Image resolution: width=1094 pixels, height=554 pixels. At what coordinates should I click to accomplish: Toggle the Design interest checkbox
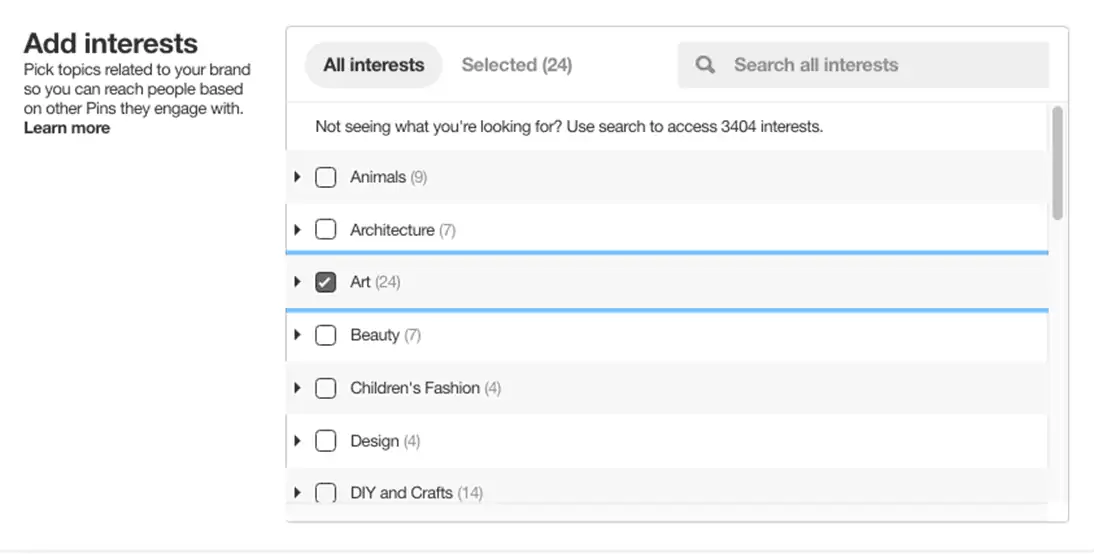pos(325,441)
